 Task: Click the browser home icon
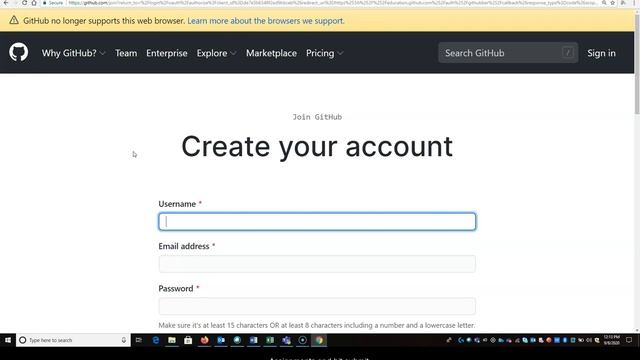34,3
